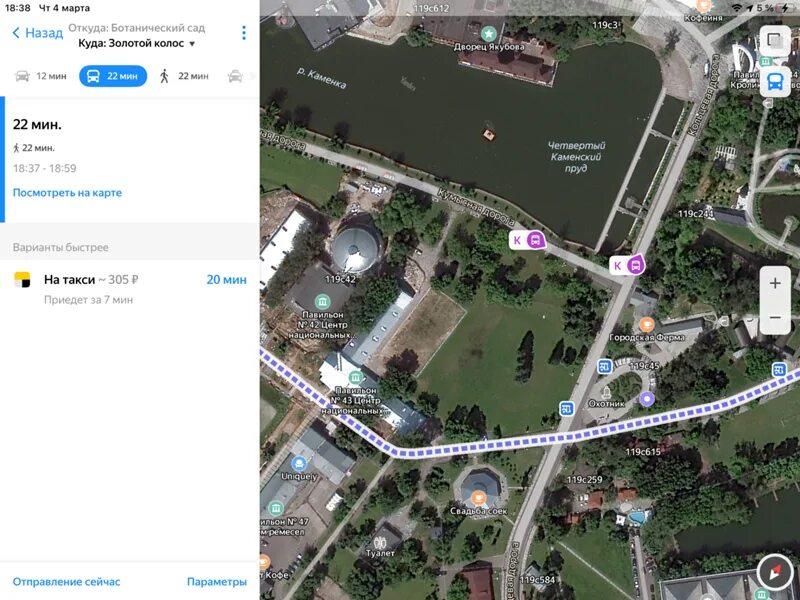Screen dimensions: 800x600
Task: Select public transport tab 22 мин
Action: pos(113,76)
